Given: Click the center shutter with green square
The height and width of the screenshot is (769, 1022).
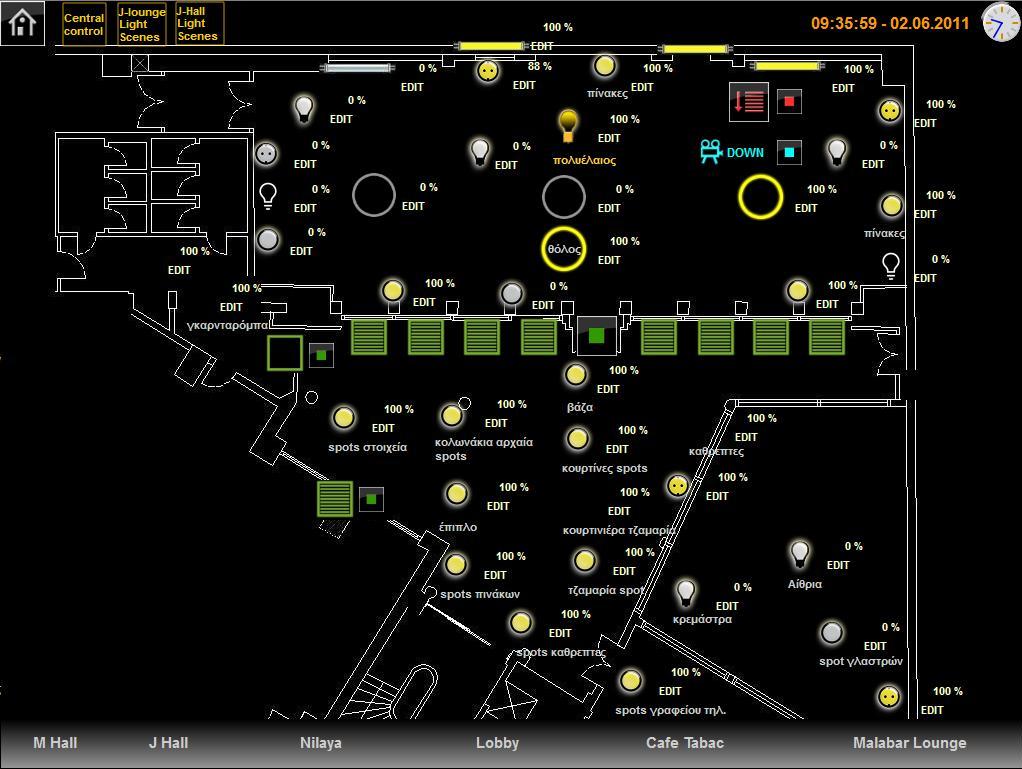Looking at the screenshot, I should coord(596,336).
